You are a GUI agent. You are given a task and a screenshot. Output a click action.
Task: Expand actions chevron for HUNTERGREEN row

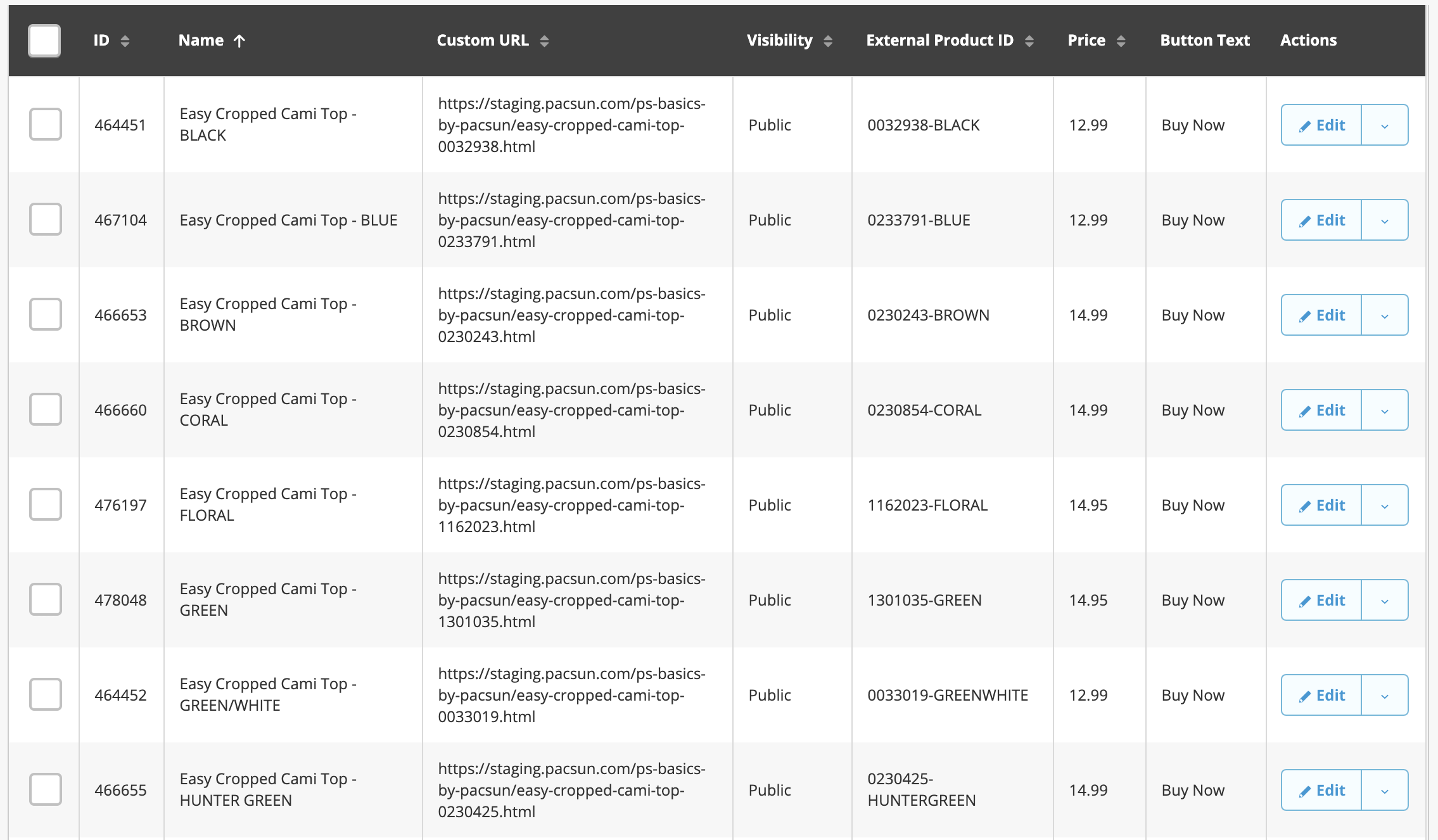point(1385,790)
